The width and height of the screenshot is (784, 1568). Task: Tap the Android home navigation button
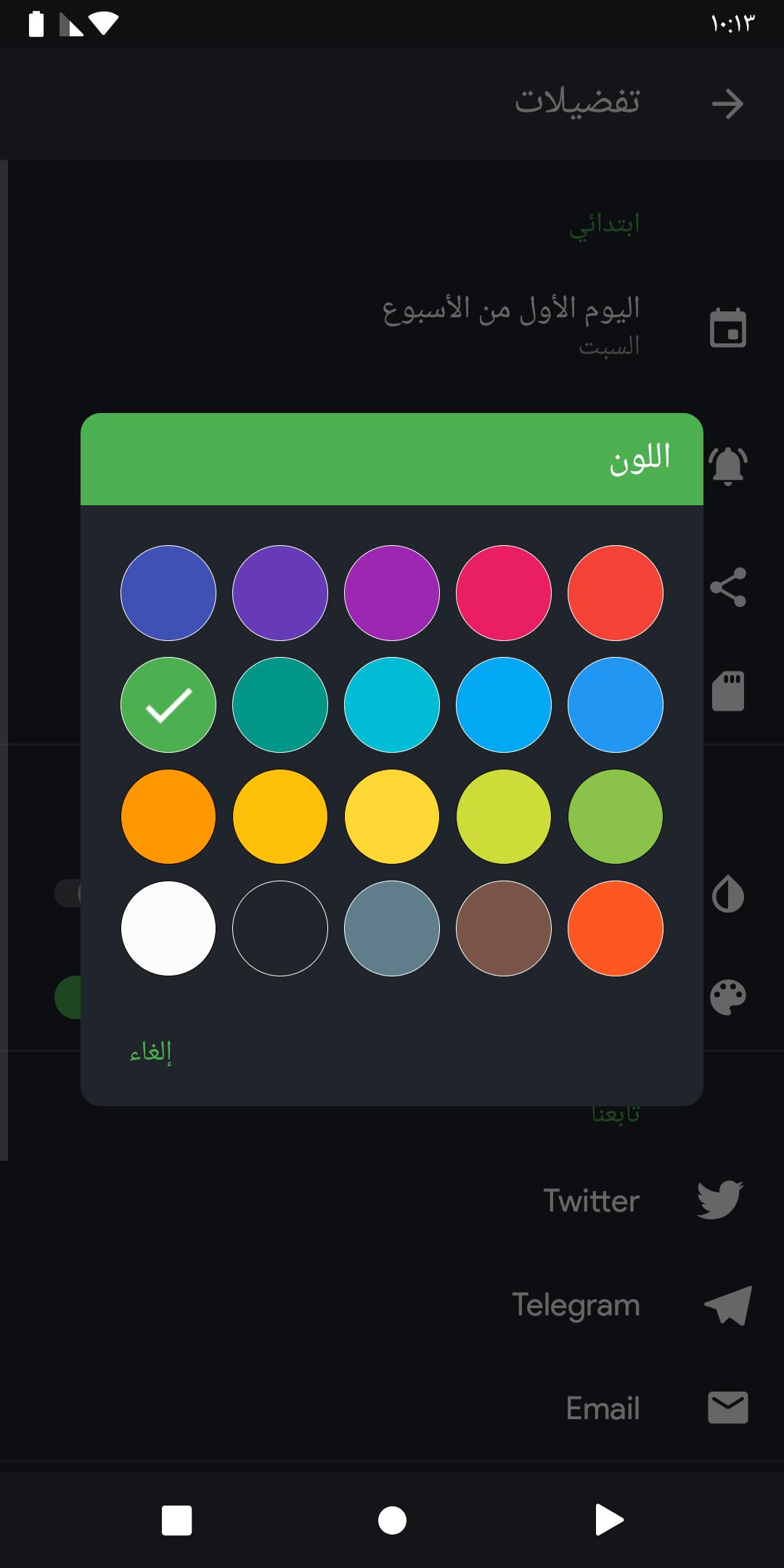tap(392, 1520)
